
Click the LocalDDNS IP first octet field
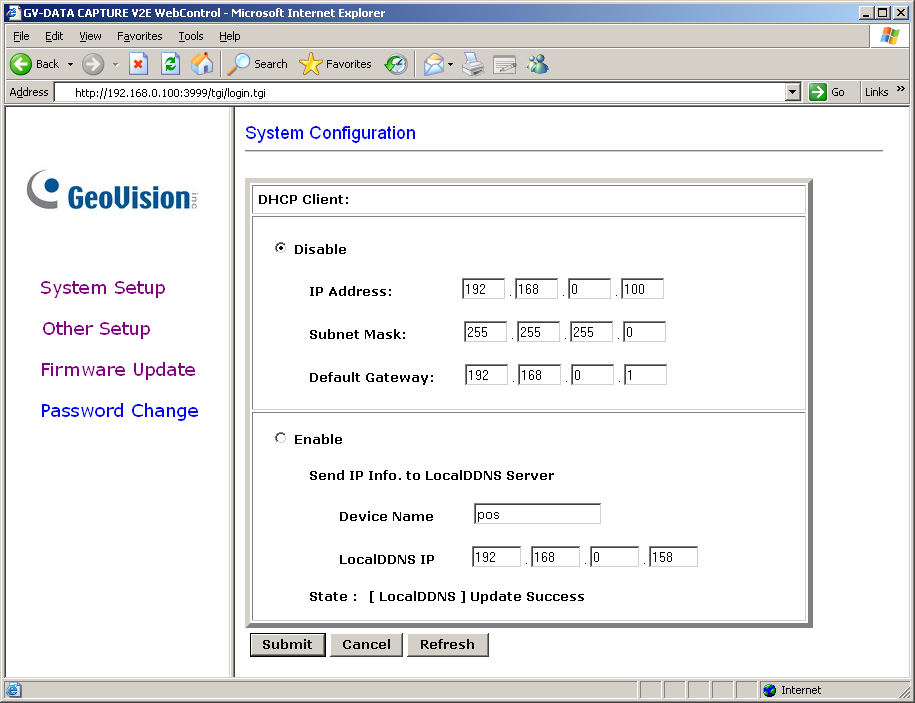(497, 557)
